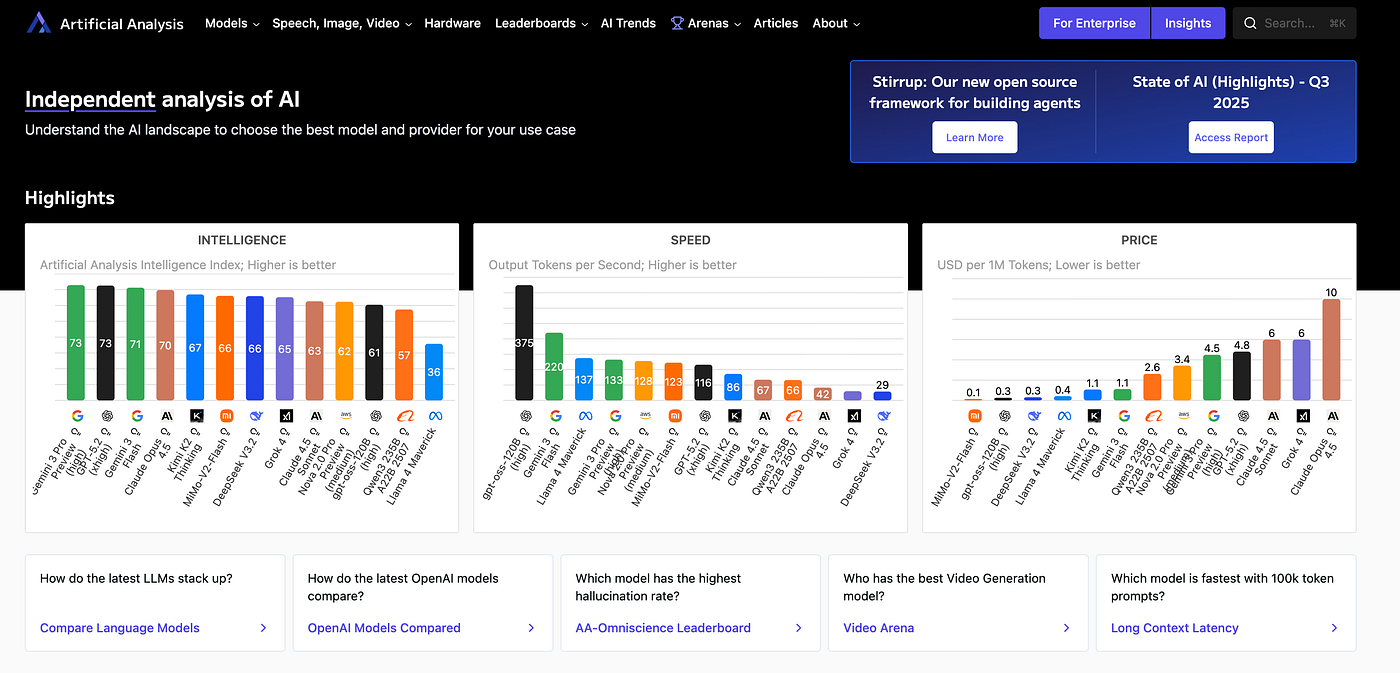Click the green bar valued 73 in Intelligence chart
Viewport: 1400px width, 673px height.
75,343
